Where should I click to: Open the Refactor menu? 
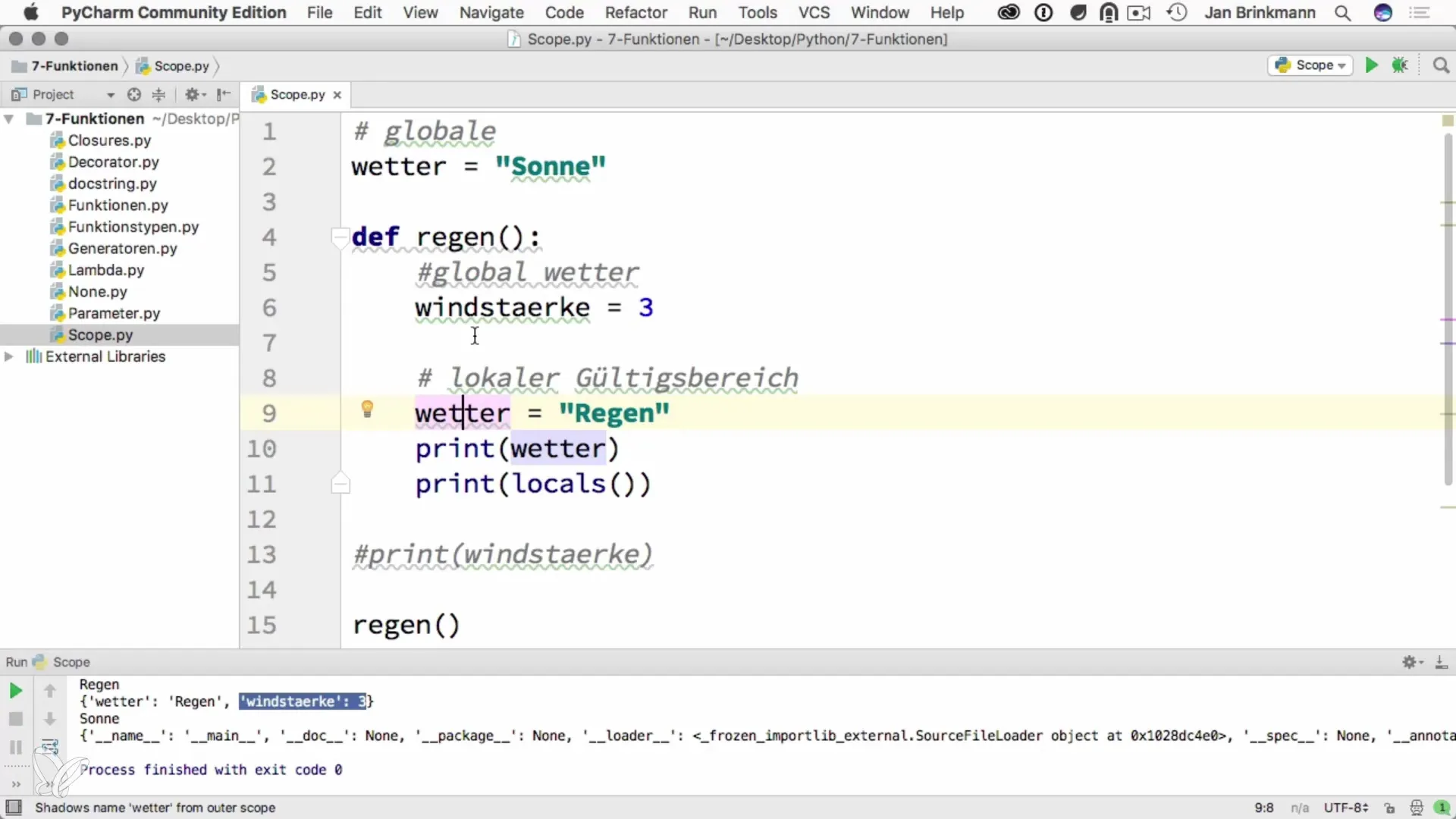click(x=635, y=13)
